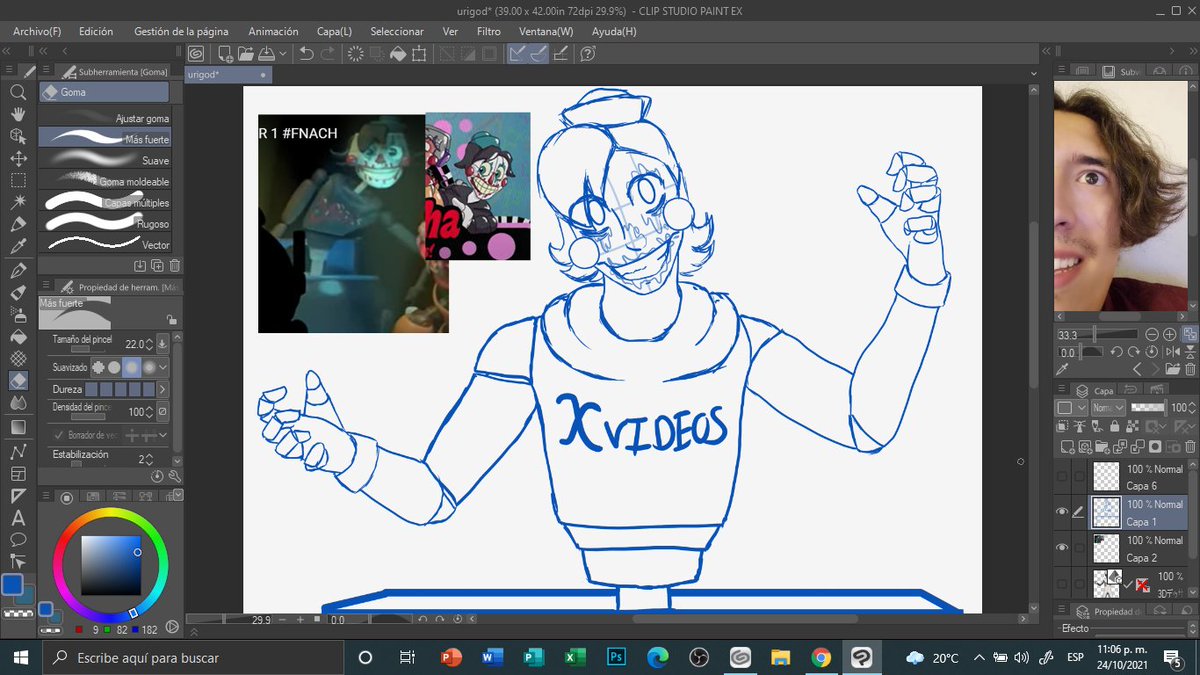
Task: Select the Capas múltiples eraser
Action: [x=105, y=202]
